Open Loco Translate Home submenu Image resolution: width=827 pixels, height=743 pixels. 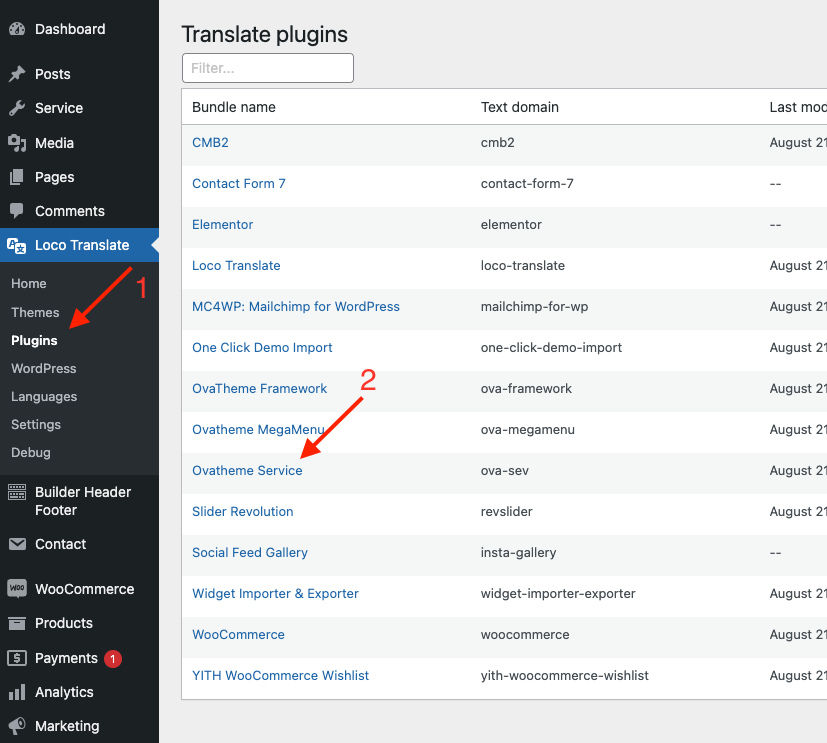pos(29,284)
